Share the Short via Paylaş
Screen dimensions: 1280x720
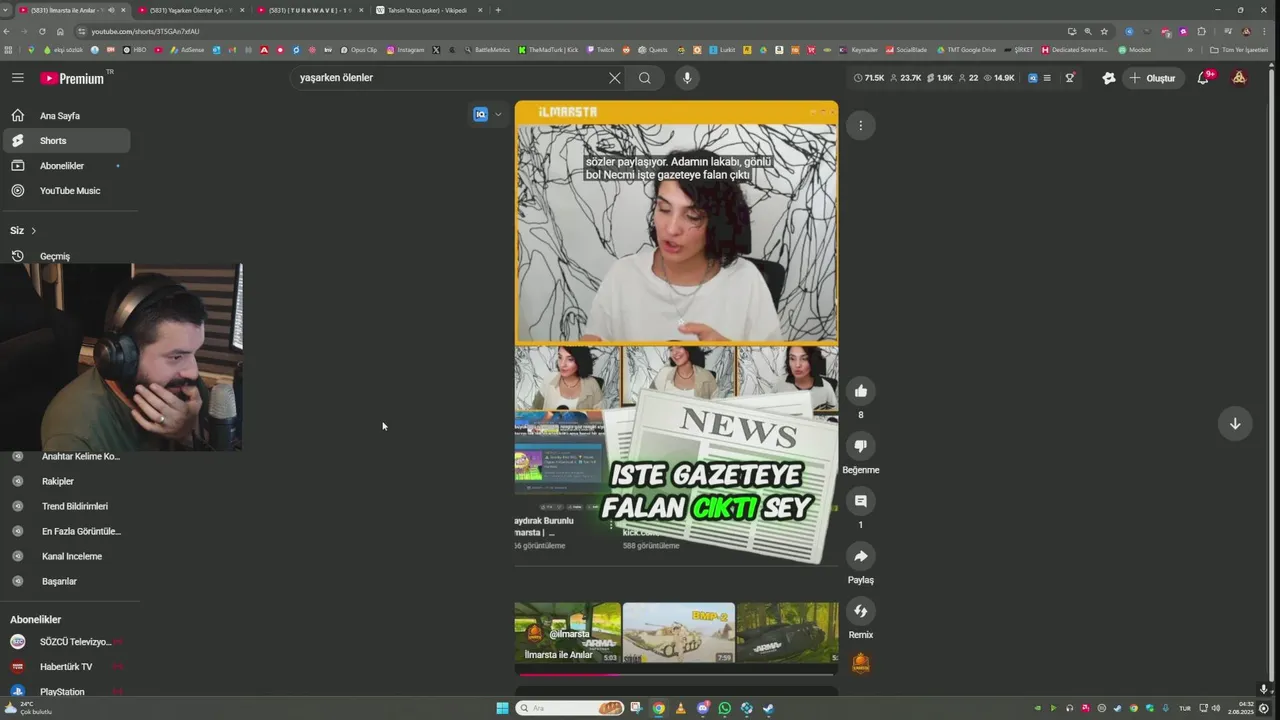[x=860, y=556]
